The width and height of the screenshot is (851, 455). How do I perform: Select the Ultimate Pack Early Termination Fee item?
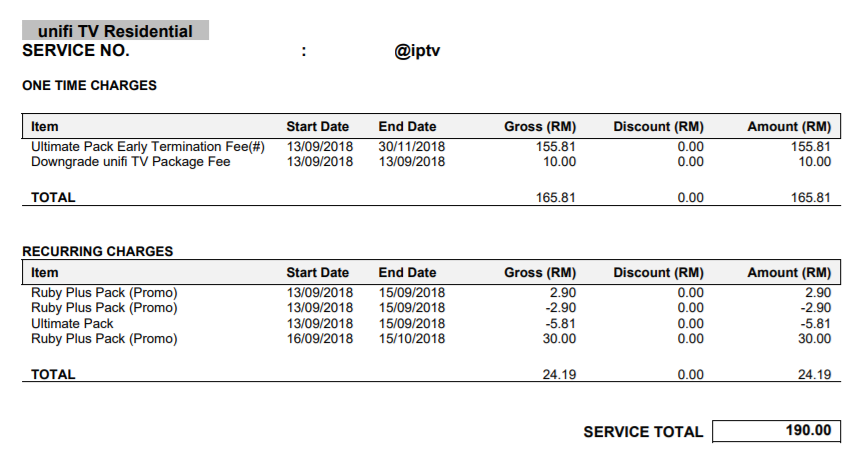click(147, 147)
